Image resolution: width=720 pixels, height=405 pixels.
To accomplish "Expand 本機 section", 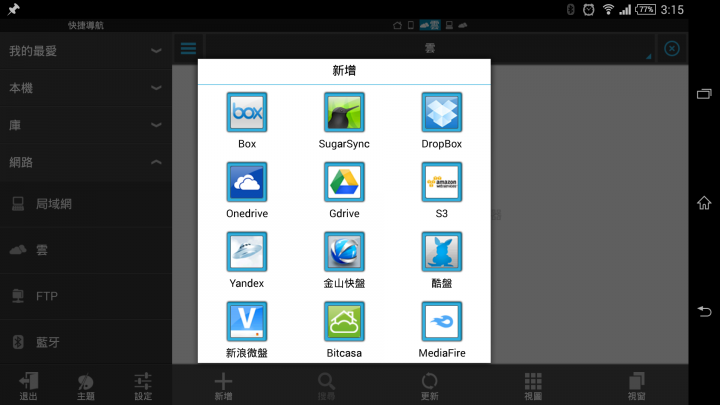I will (x=86, y=88).
